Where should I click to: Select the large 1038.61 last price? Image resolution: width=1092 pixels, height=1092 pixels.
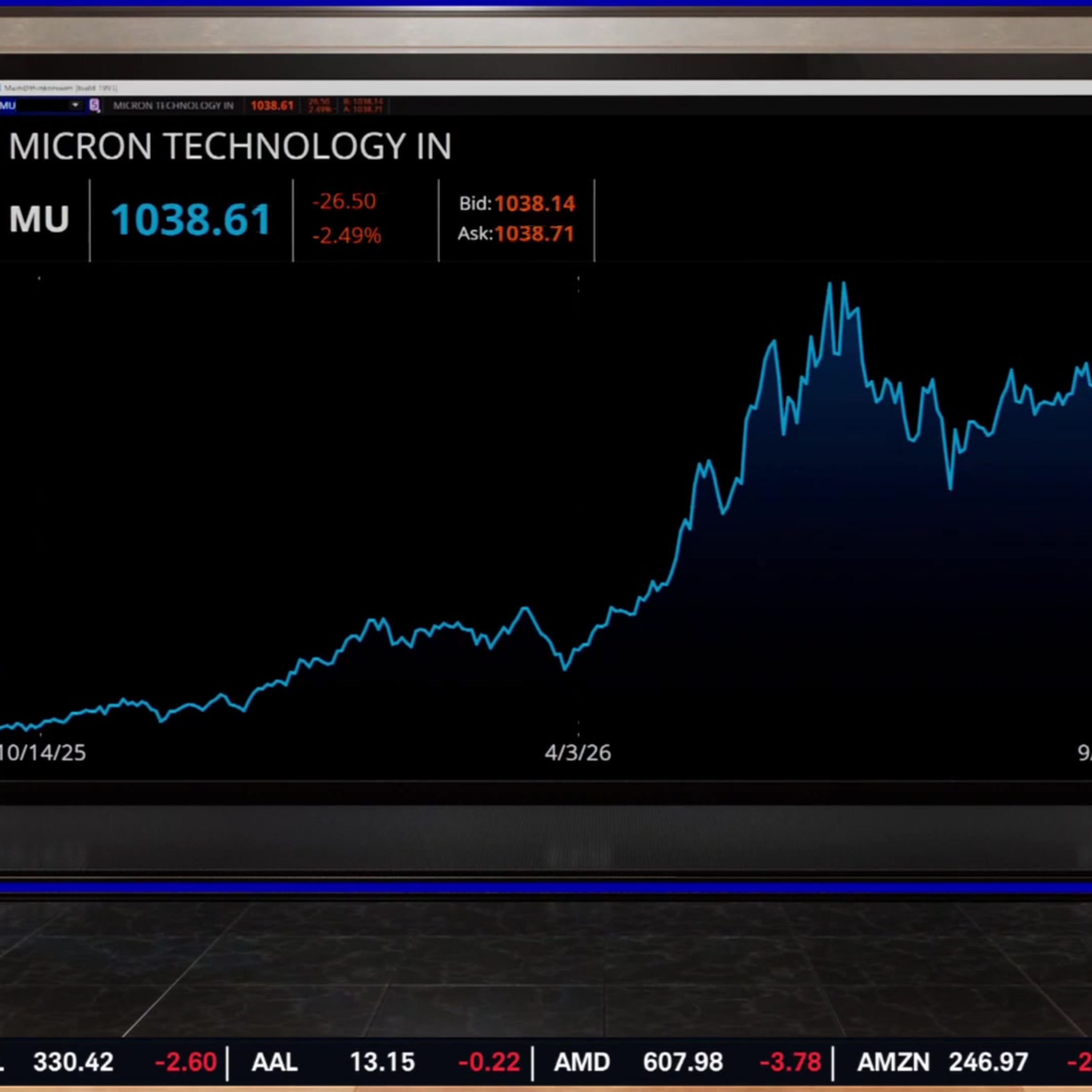(x=191, y=219)
